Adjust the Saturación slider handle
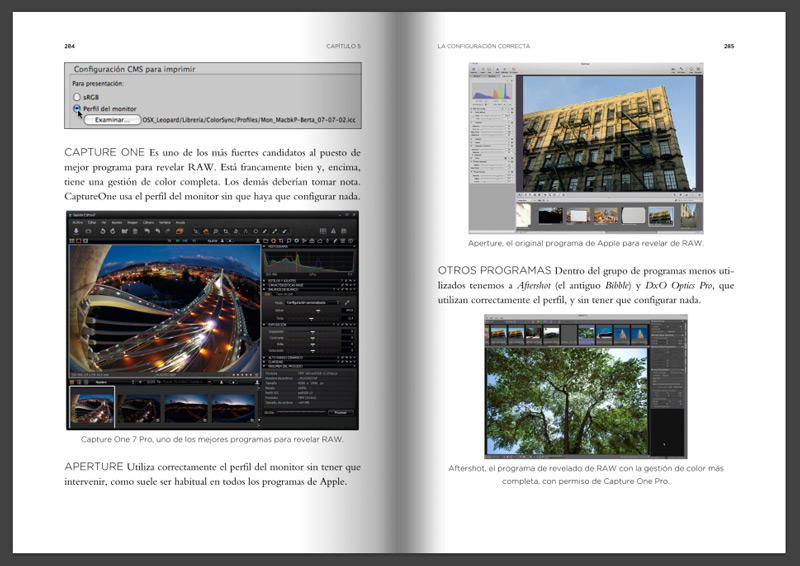The width and height of the screenshot is (800, 566). coord(313,351)
